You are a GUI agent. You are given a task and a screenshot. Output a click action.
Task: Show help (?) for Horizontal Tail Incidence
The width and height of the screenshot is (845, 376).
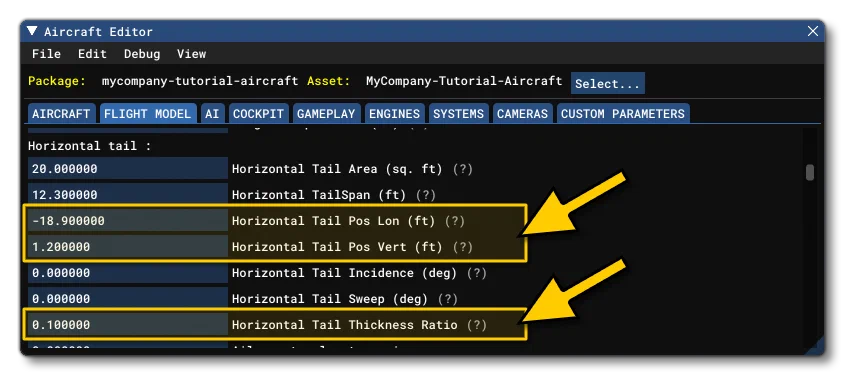click(476, 273)
